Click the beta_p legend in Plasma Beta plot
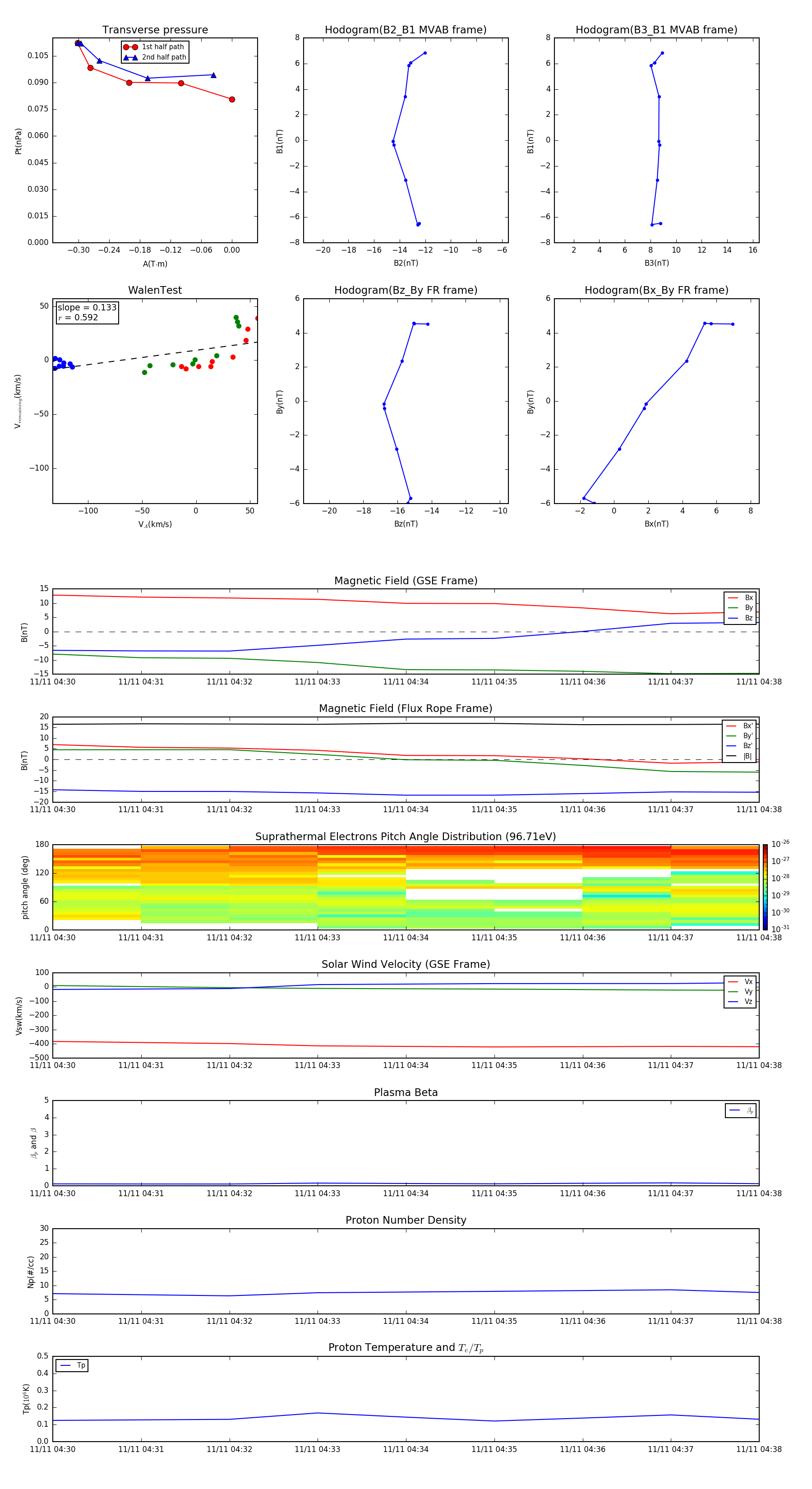This screenshot has height=1489, width=812. coord(741,1110)
